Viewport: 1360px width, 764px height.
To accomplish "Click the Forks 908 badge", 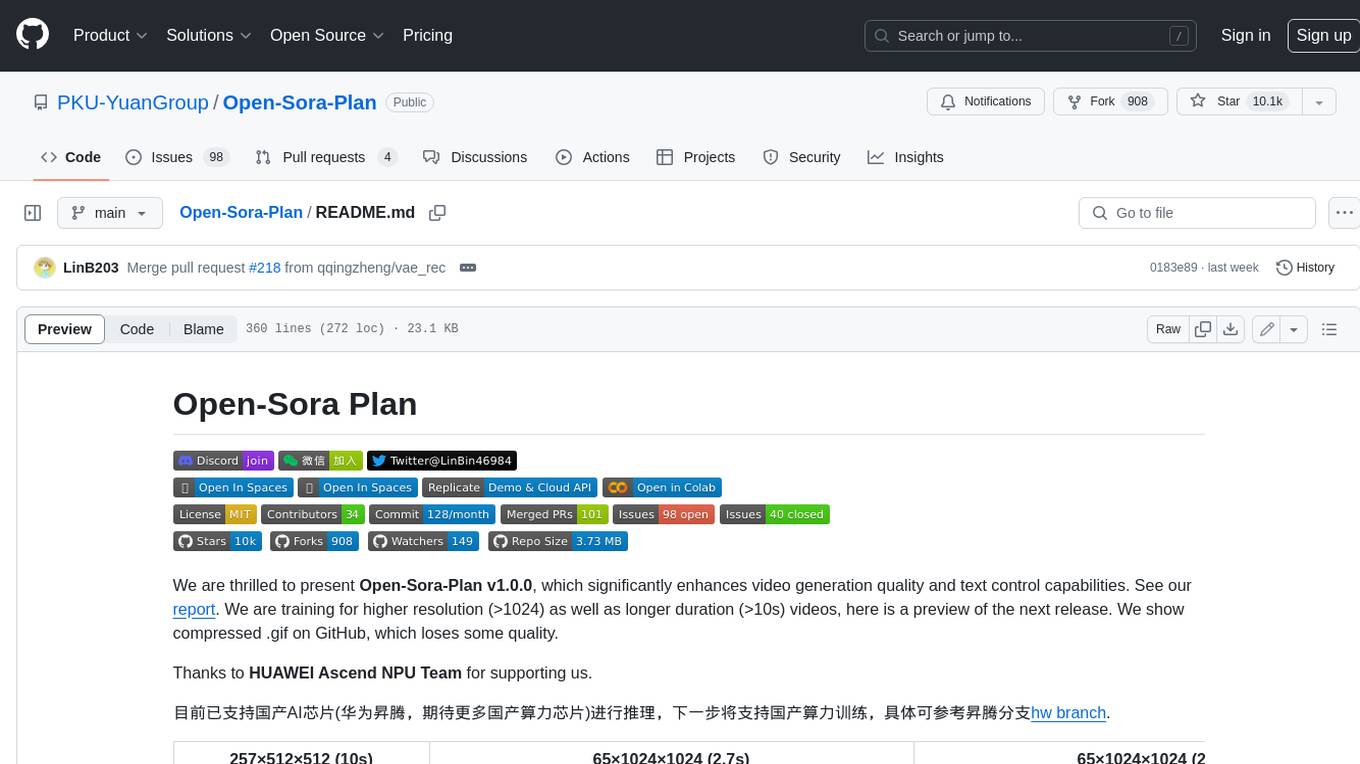I will 315,541.
